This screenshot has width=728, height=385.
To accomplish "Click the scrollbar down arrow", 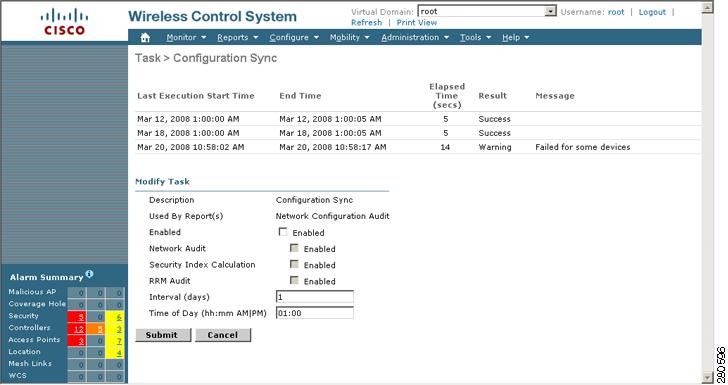I will click(x=707, y=377).
